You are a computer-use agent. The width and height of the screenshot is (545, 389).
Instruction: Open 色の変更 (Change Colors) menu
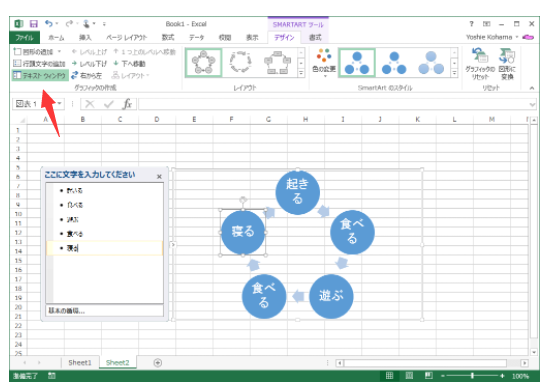pyautogui.click(x=324, y=63)
